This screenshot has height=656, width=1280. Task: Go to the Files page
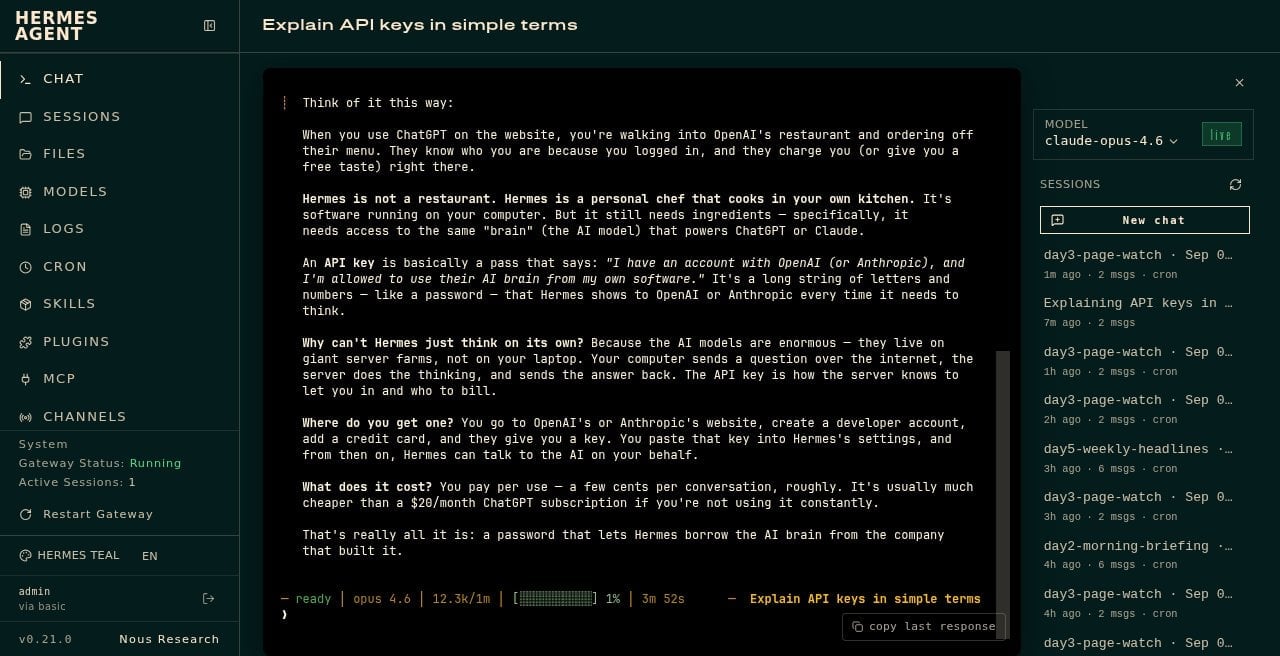119,154
